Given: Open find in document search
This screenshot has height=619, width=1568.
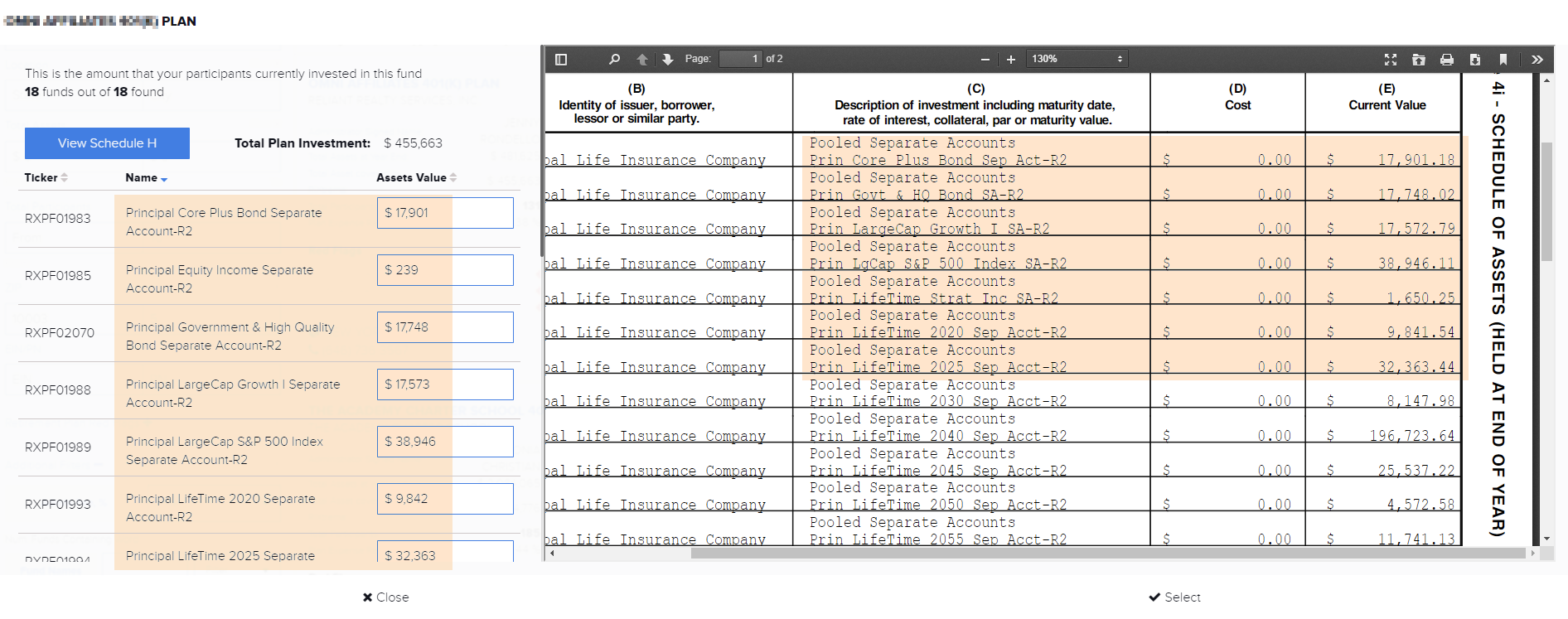Looking at the screenshot, I should point(614,60).
